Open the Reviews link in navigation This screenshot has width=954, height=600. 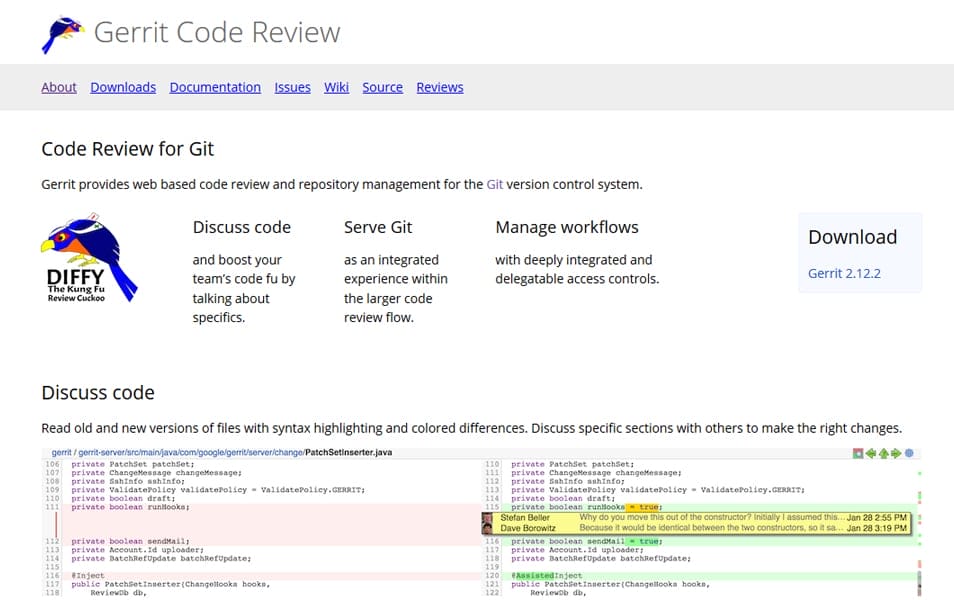click(x=440, y=87)
